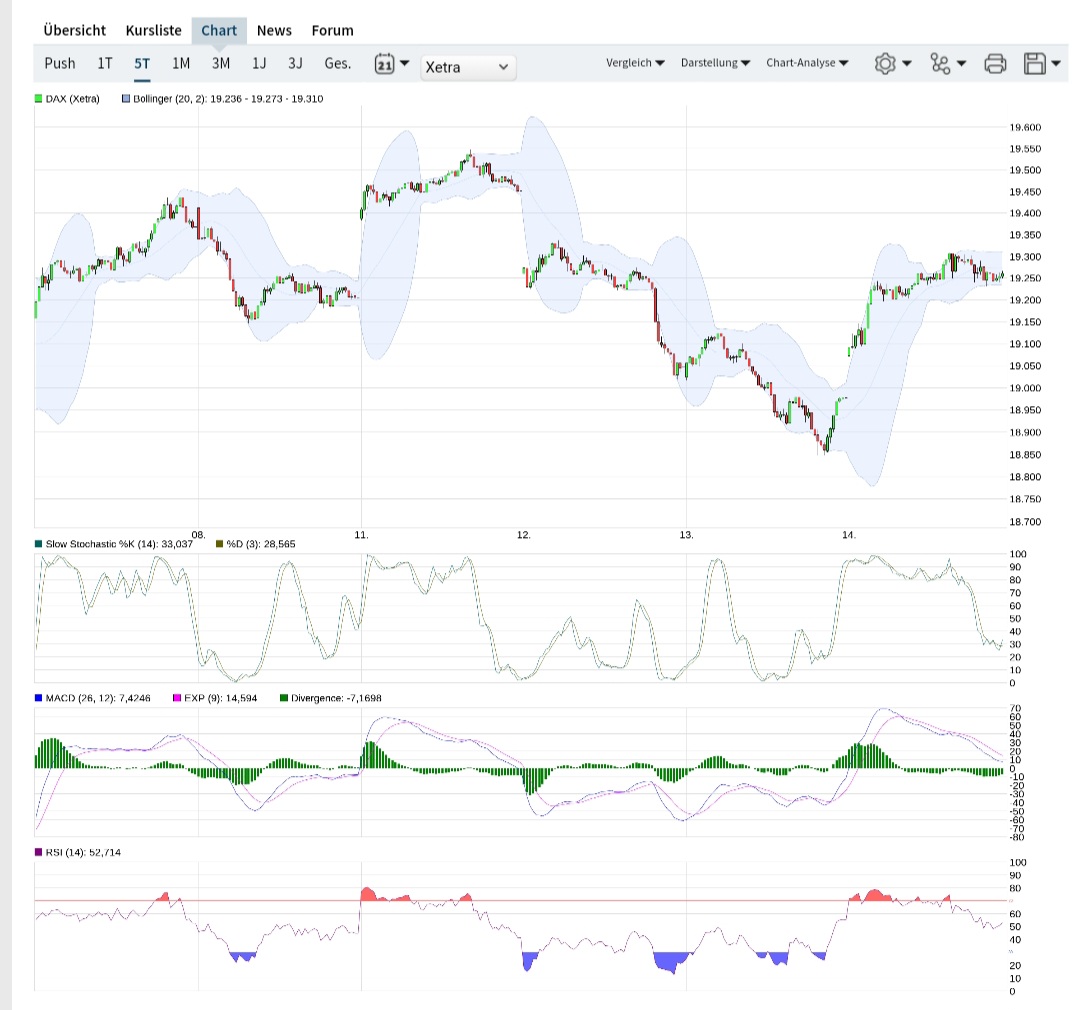Image resolution: width=1080 pixels, height=1010 pixels.
Task: Open the Übersicht tab
Action: [x=74, y=30]
